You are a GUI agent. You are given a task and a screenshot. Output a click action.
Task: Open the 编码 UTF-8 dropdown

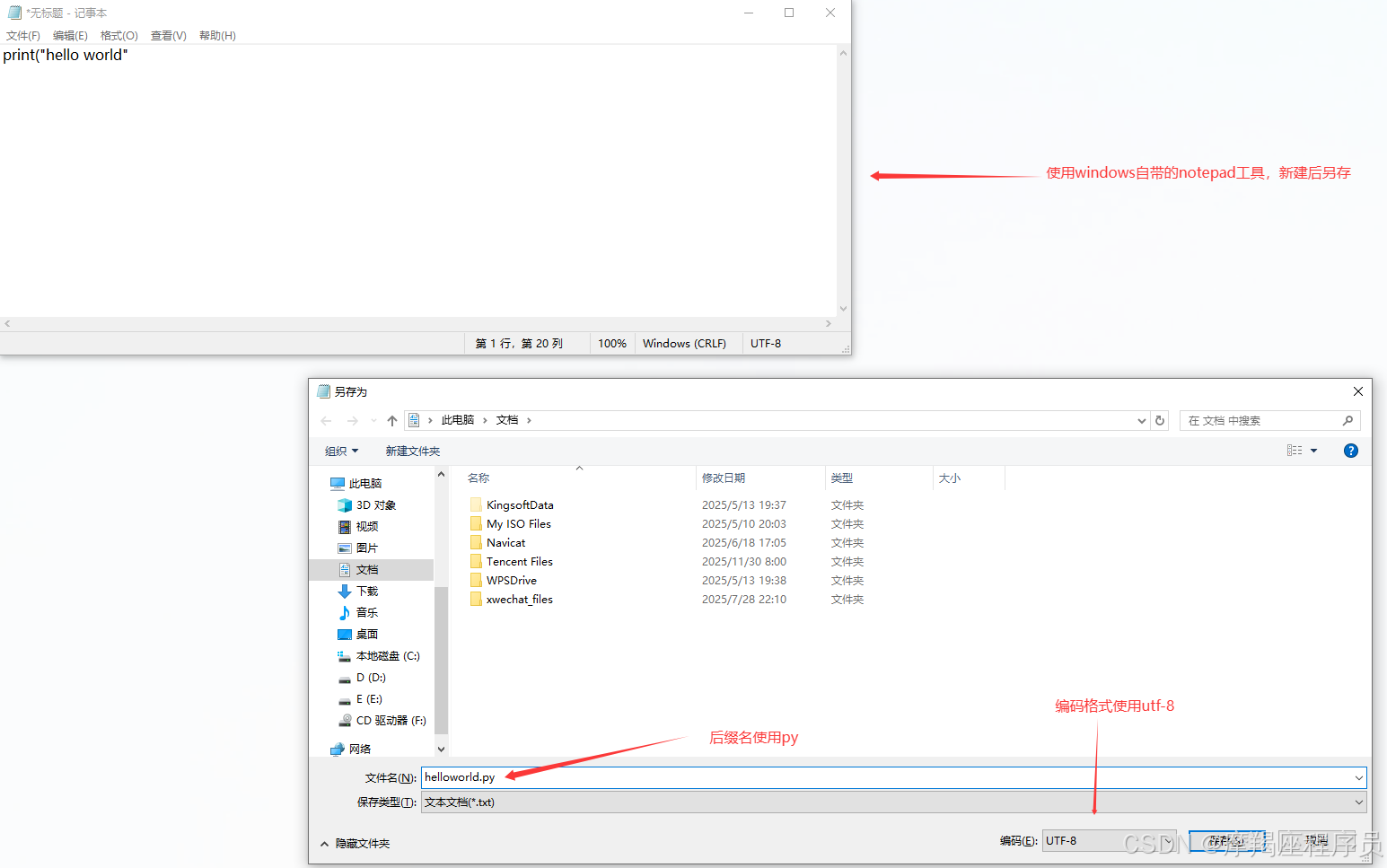1110,841
